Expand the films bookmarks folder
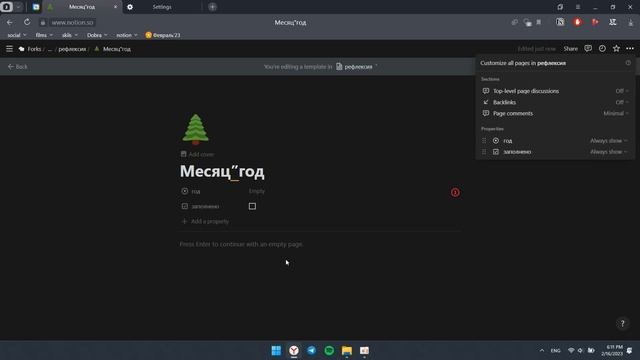 click(x=44, y=35)
